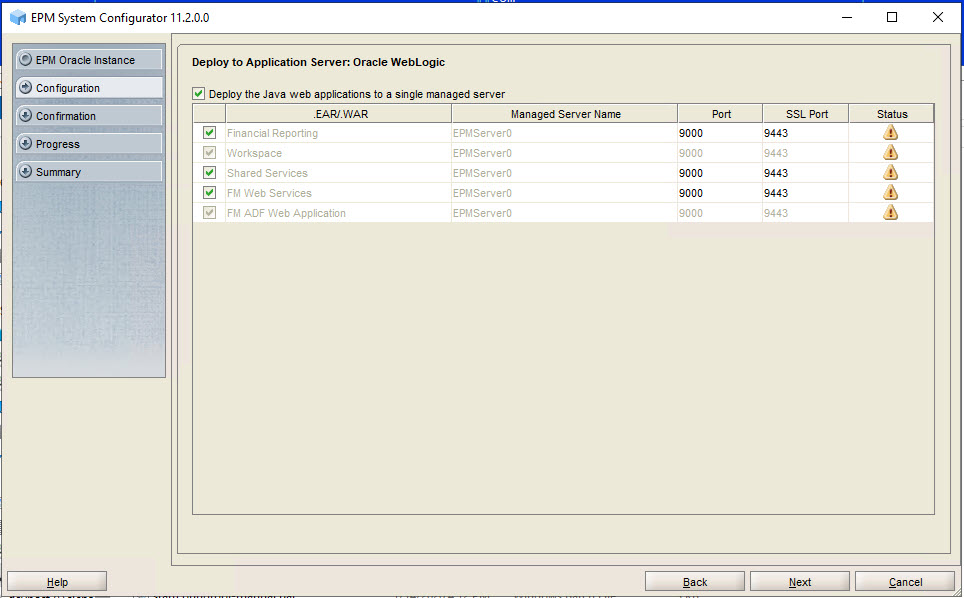Click warning status icon for Shared Services
Screen dimensions: 964x598
(x=890, y=173)
